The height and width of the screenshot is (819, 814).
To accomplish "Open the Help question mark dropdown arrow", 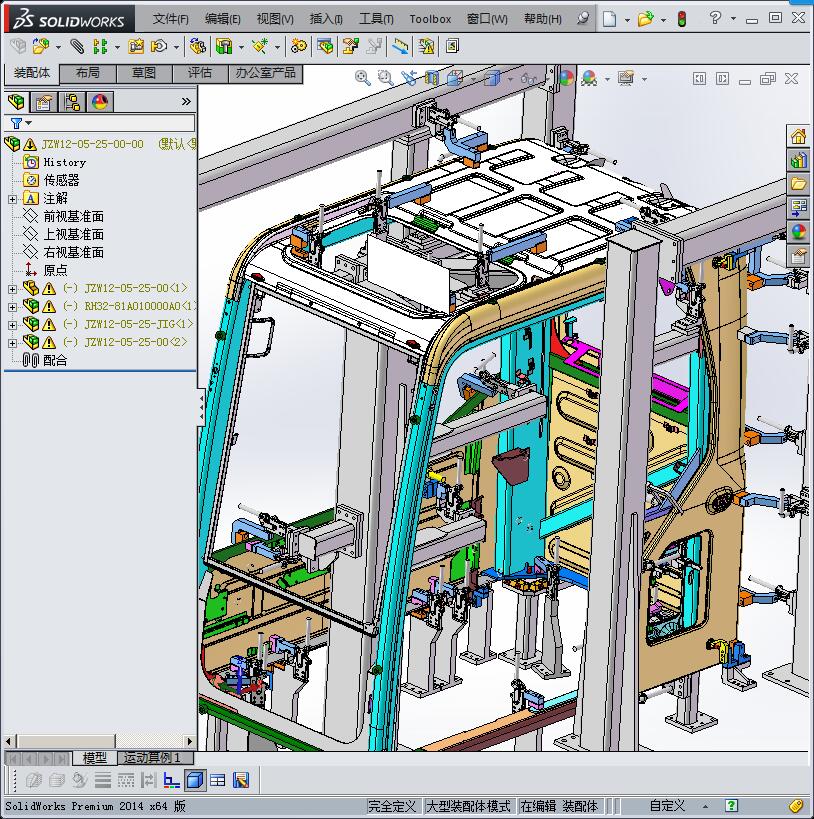I will click(x=734, y=19).
